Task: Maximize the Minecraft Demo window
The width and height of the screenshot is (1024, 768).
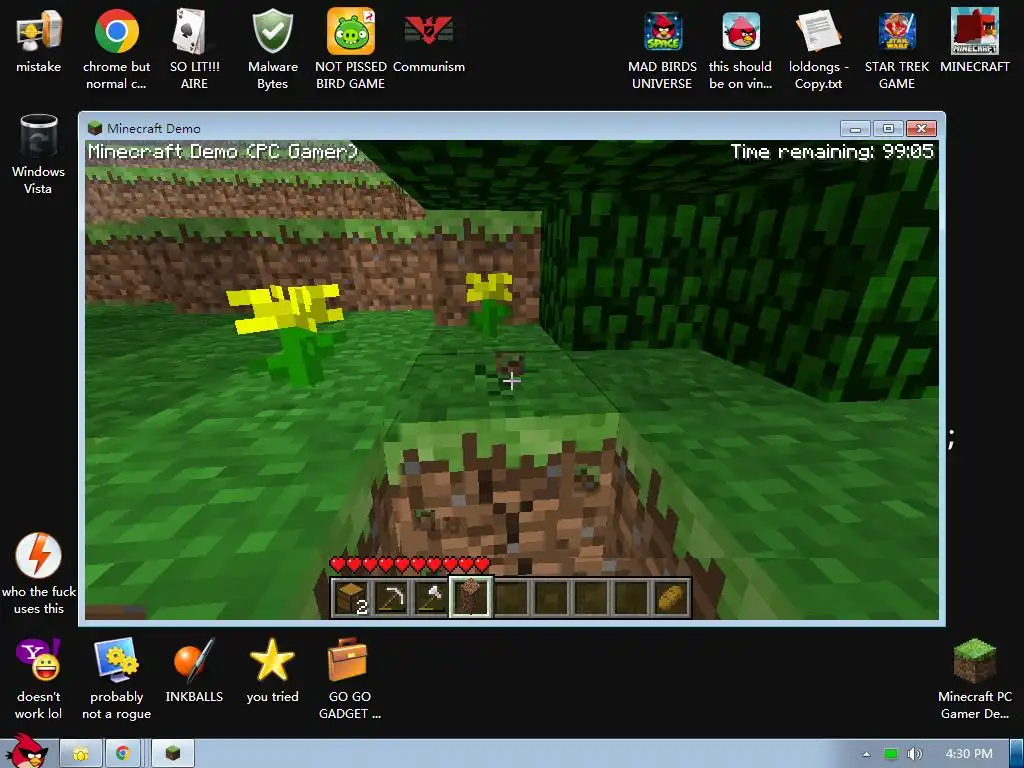Action: tap(888, 128)
